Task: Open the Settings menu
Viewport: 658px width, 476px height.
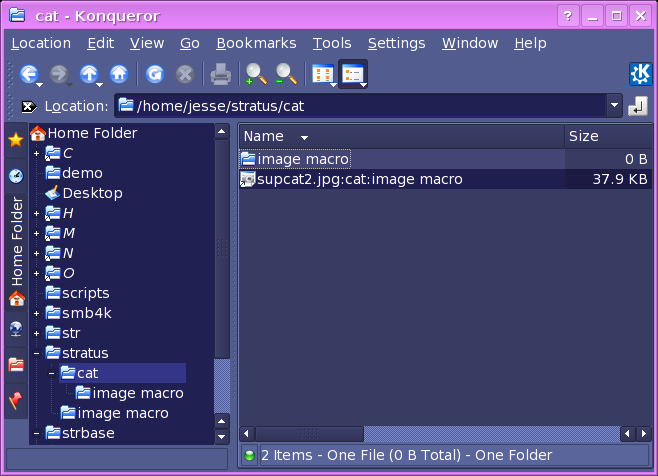Action: (397, 43)
